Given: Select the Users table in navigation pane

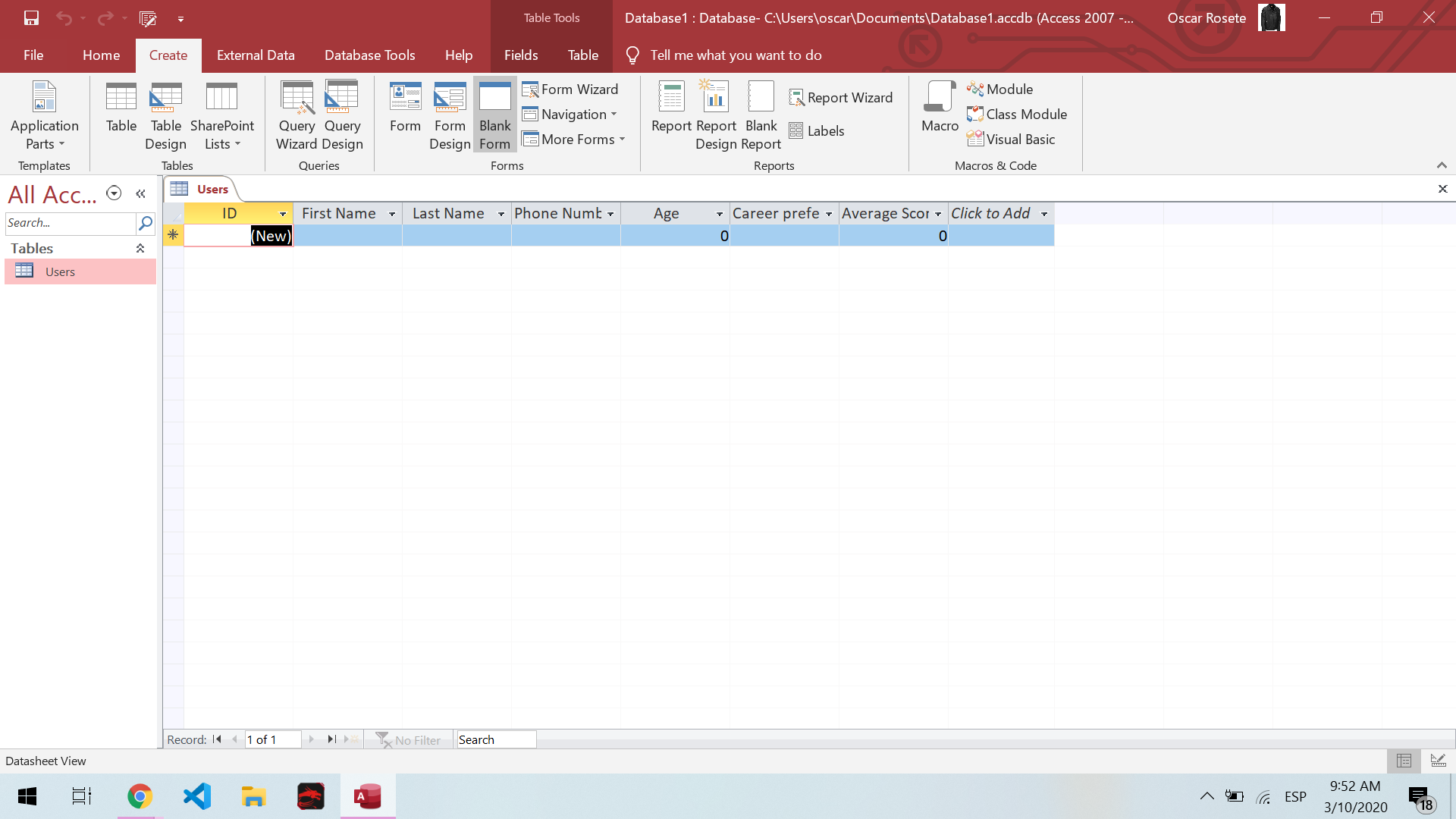Looking at the screenshot, I should (x=60, y=272).
